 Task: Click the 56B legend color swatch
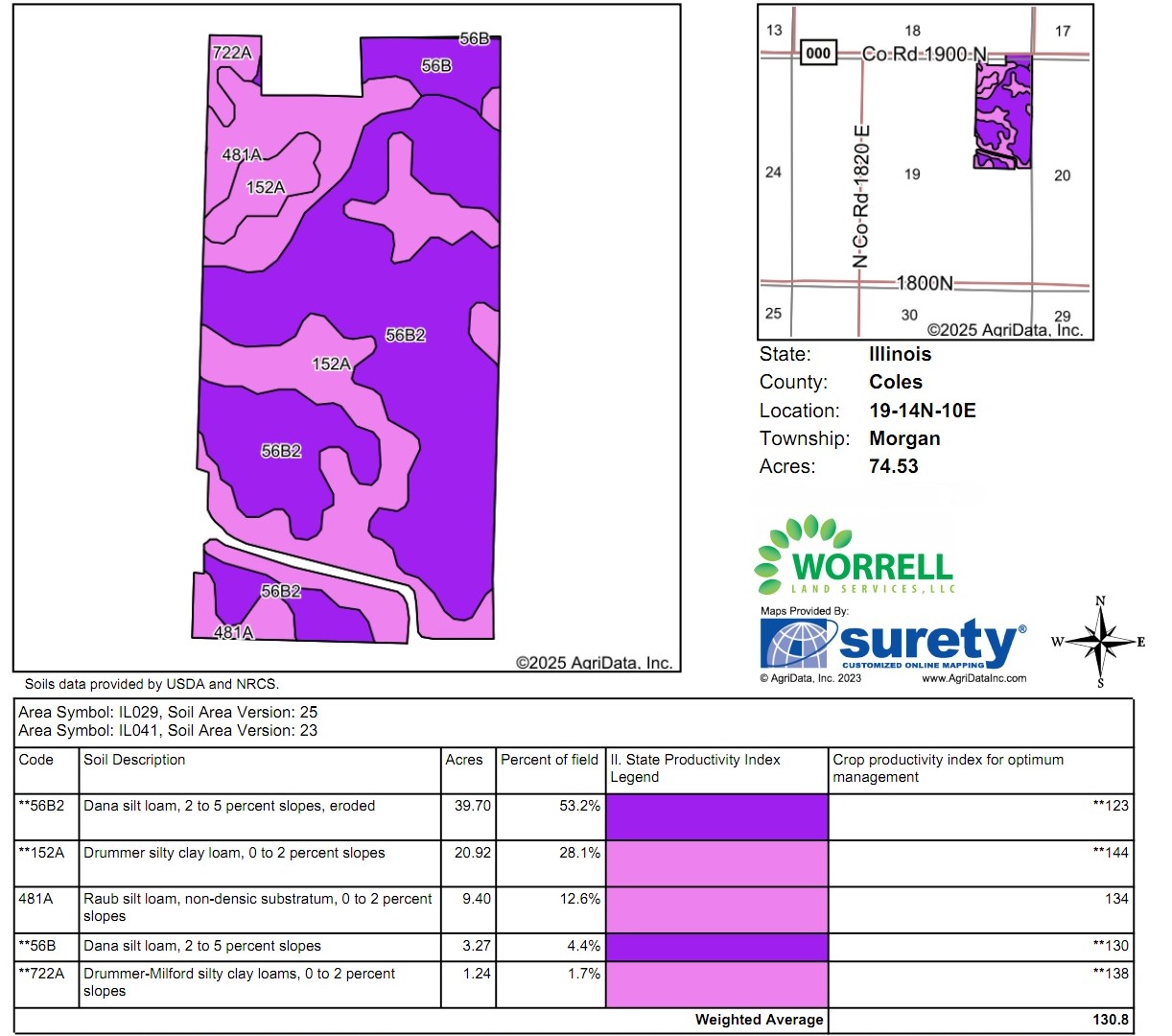click(716, 947)
